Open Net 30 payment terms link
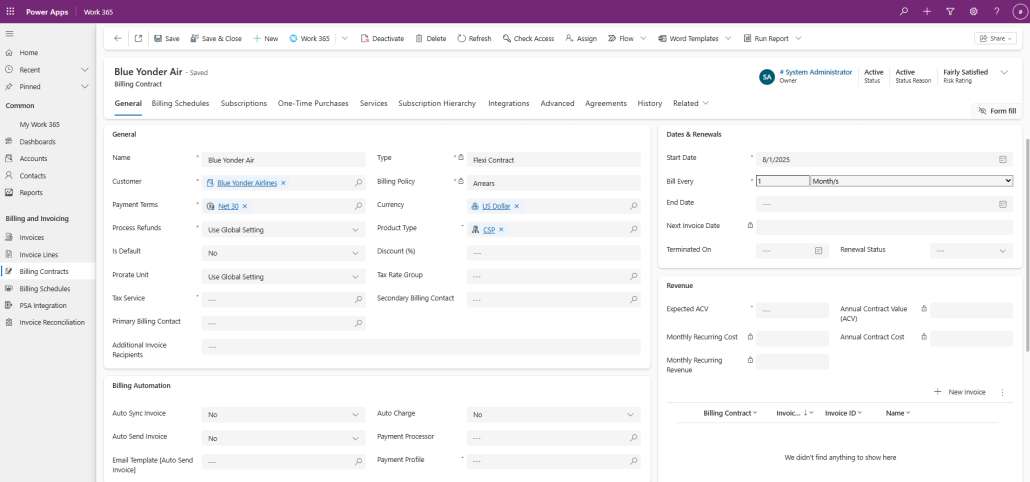 tap(228, 206)
